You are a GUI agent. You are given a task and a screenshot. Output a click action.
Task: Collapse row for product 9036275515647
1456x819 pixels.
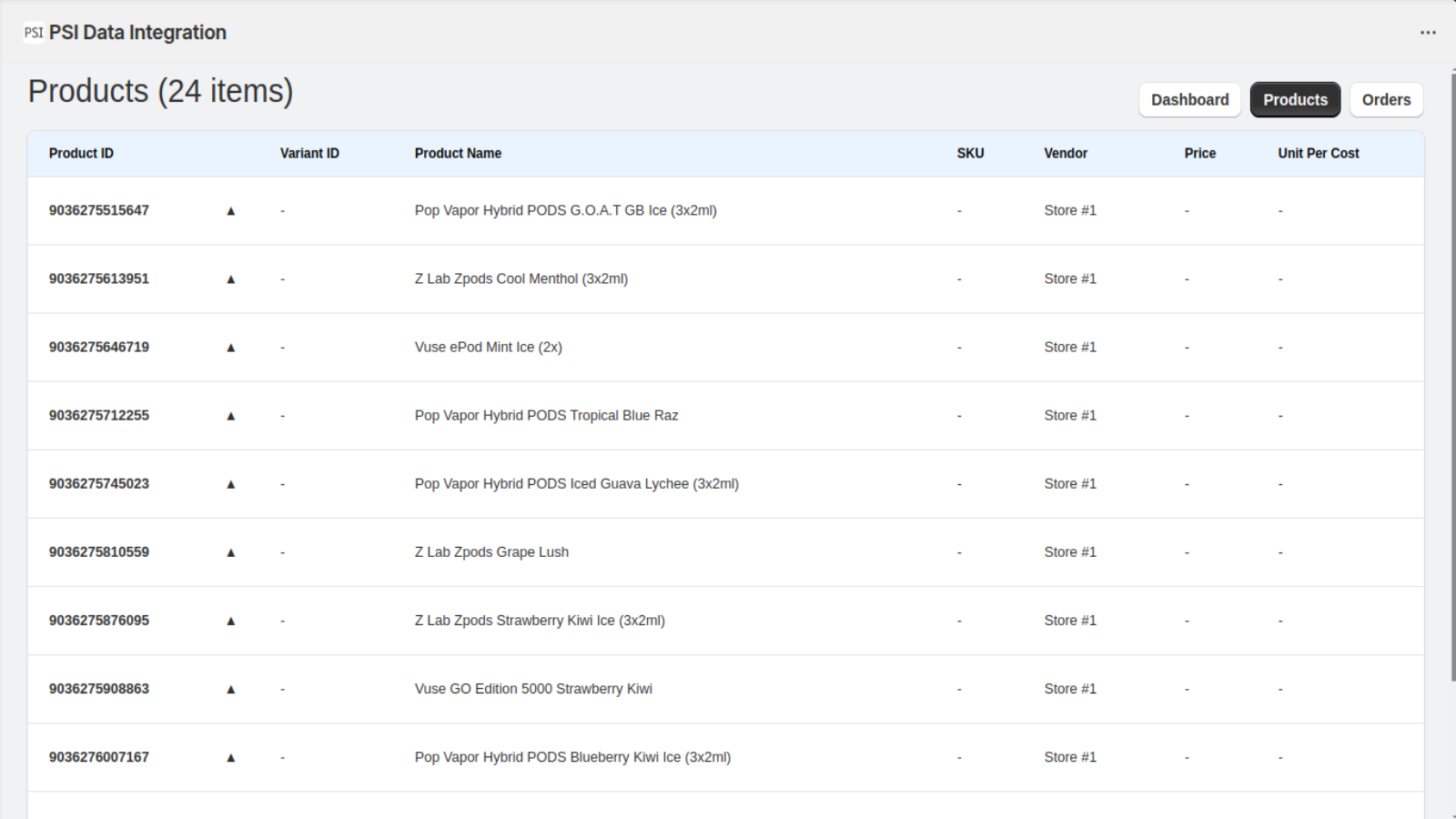[230, 211]
